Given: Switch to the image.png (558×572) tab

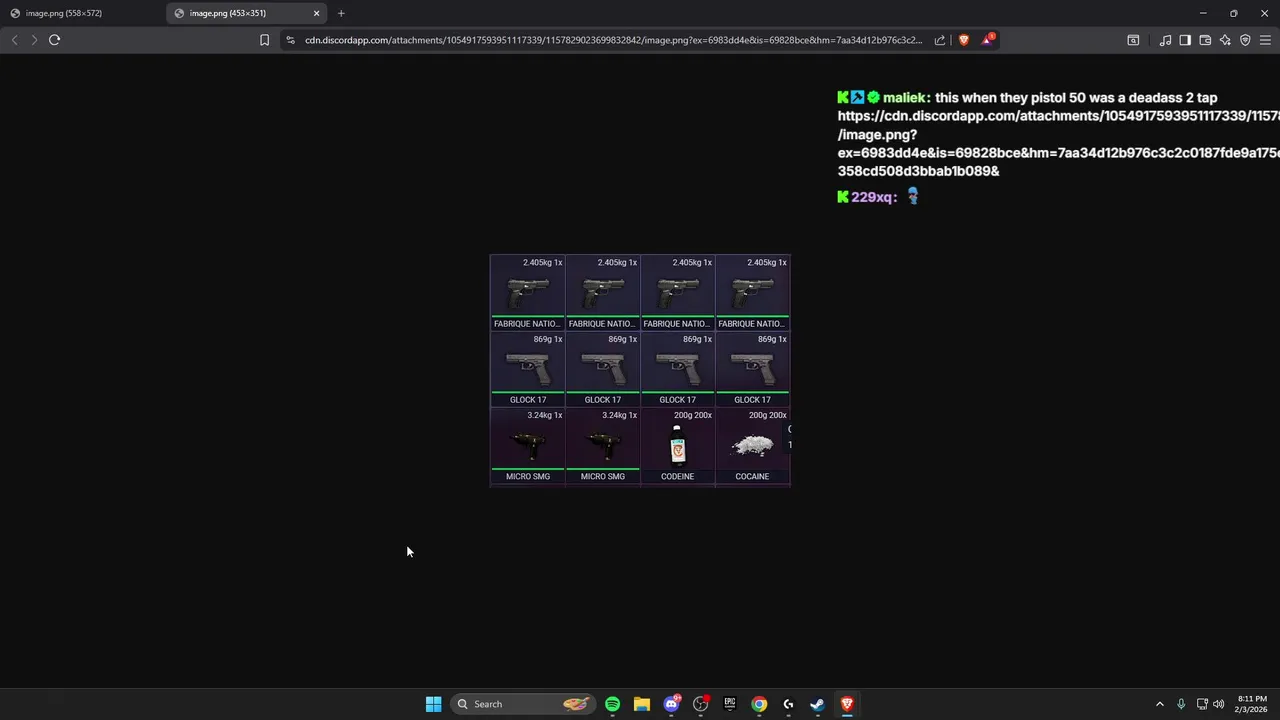Looking at the screenshot, I should (80, 13).
